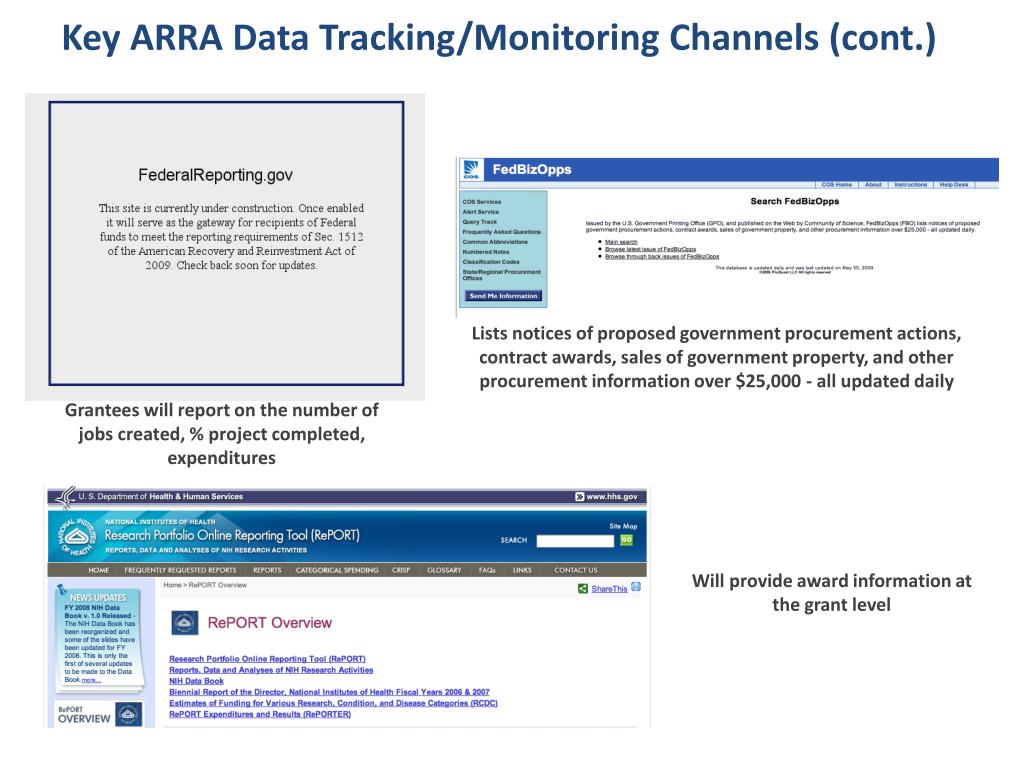Click the RePORT Overview heading icon
The image size is (1024, 768).
tap(185, 623)
